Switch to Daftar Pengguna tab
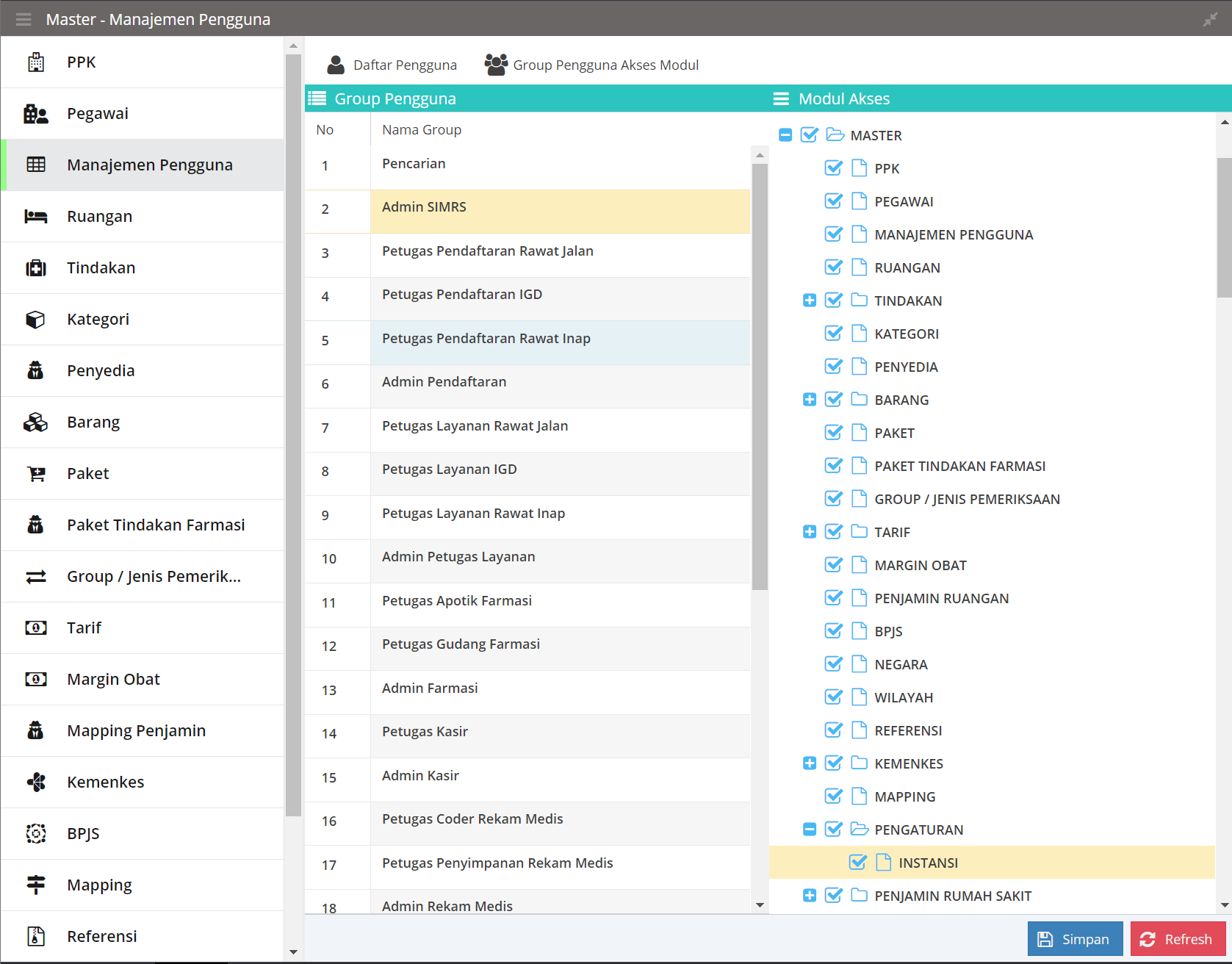Viewport: 1232px width, 964px height. [x=392, y=65]
